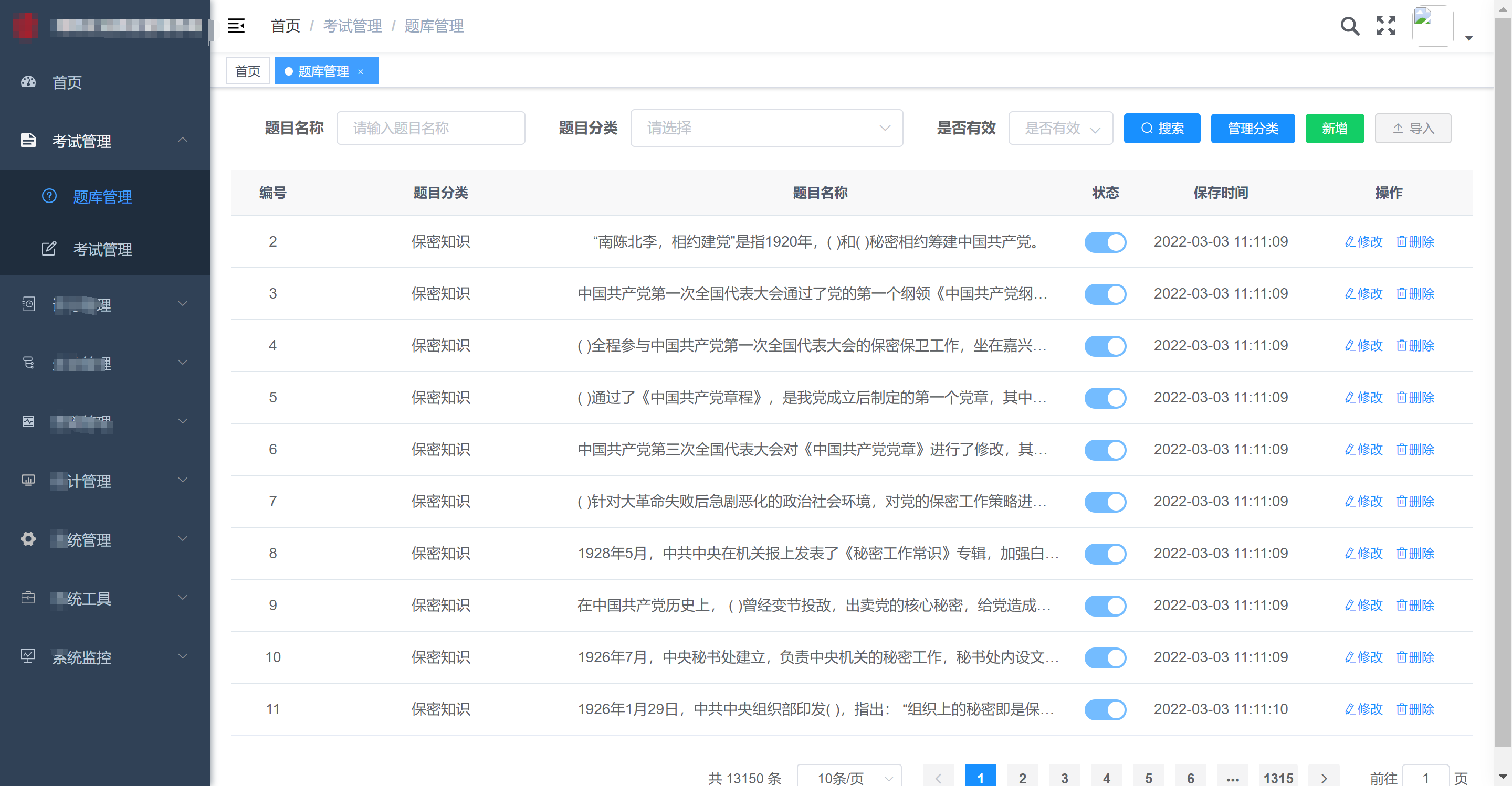The width and height of the screenshot is (1512, 786).
Task: Toggle fullscreen mode icon
Action: 1386,26
